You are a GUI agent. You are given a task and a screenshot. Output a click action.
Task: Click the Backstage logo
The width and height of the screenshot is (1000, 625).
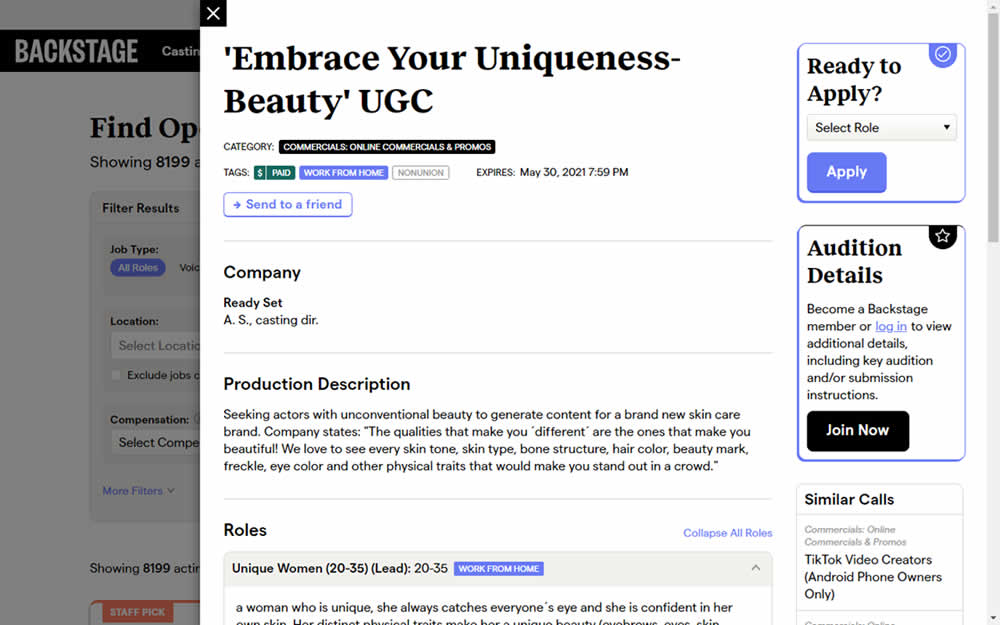(x=76, y=51)
